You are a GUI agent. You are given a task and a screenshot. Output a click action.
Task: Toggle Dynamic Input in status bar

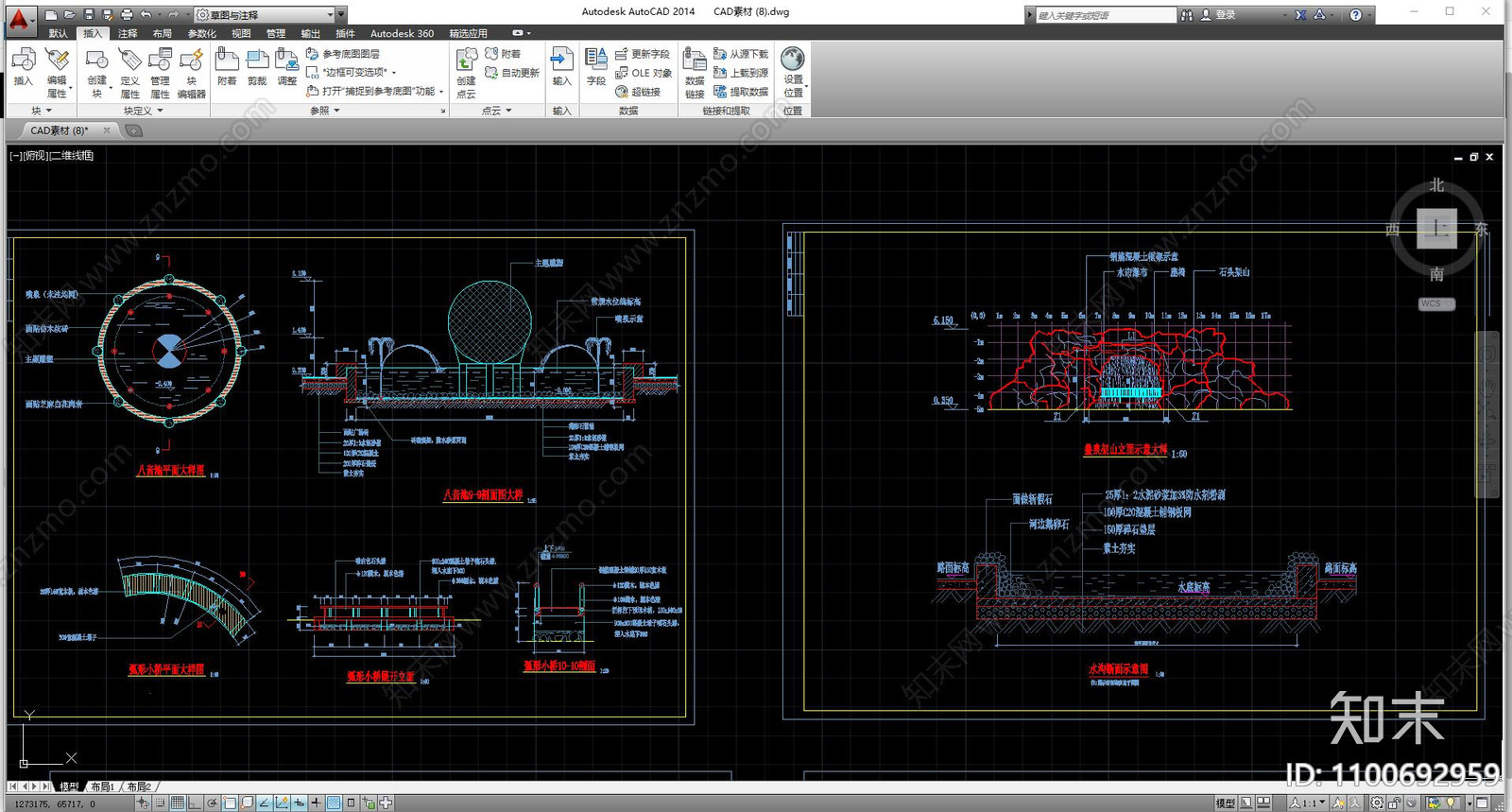299,803
